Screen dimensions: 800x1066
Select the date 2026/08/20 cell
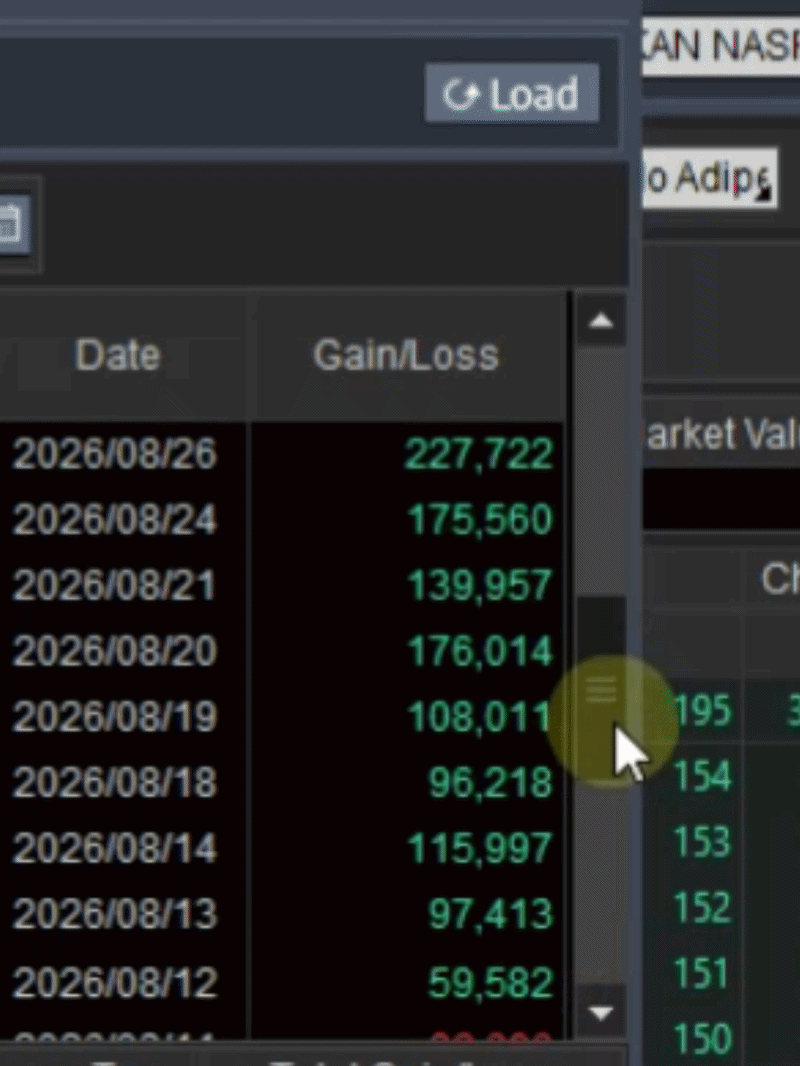[x=114, y=651]
